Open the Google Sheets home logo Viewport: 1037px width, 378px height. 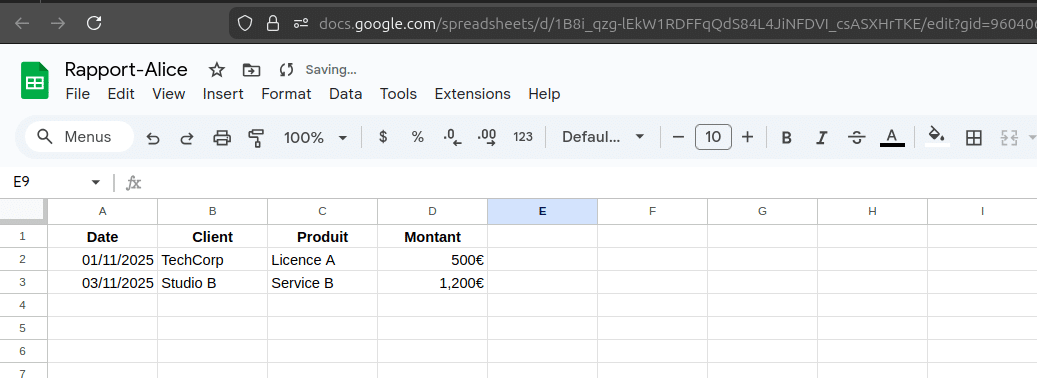pos(35,81)
